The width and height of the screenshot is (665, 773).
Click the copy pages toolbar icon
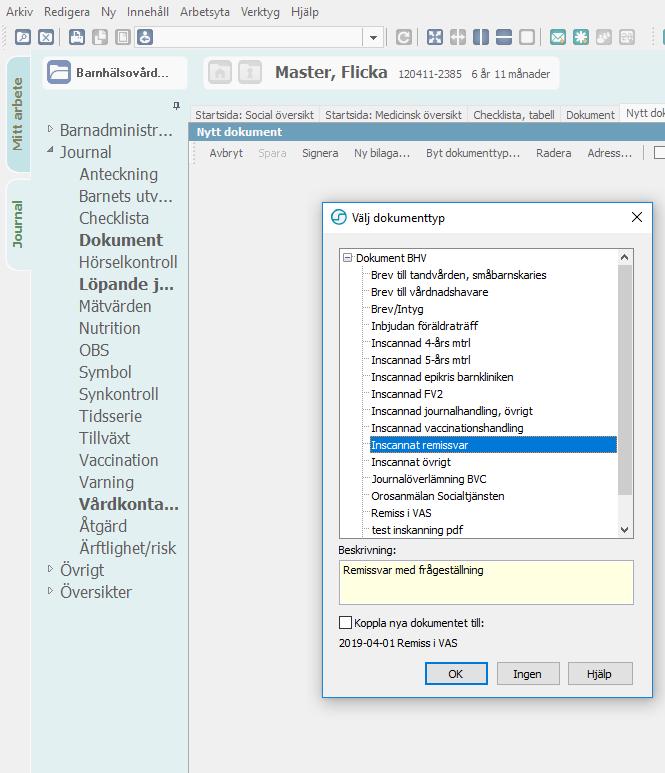click(100, 37)
